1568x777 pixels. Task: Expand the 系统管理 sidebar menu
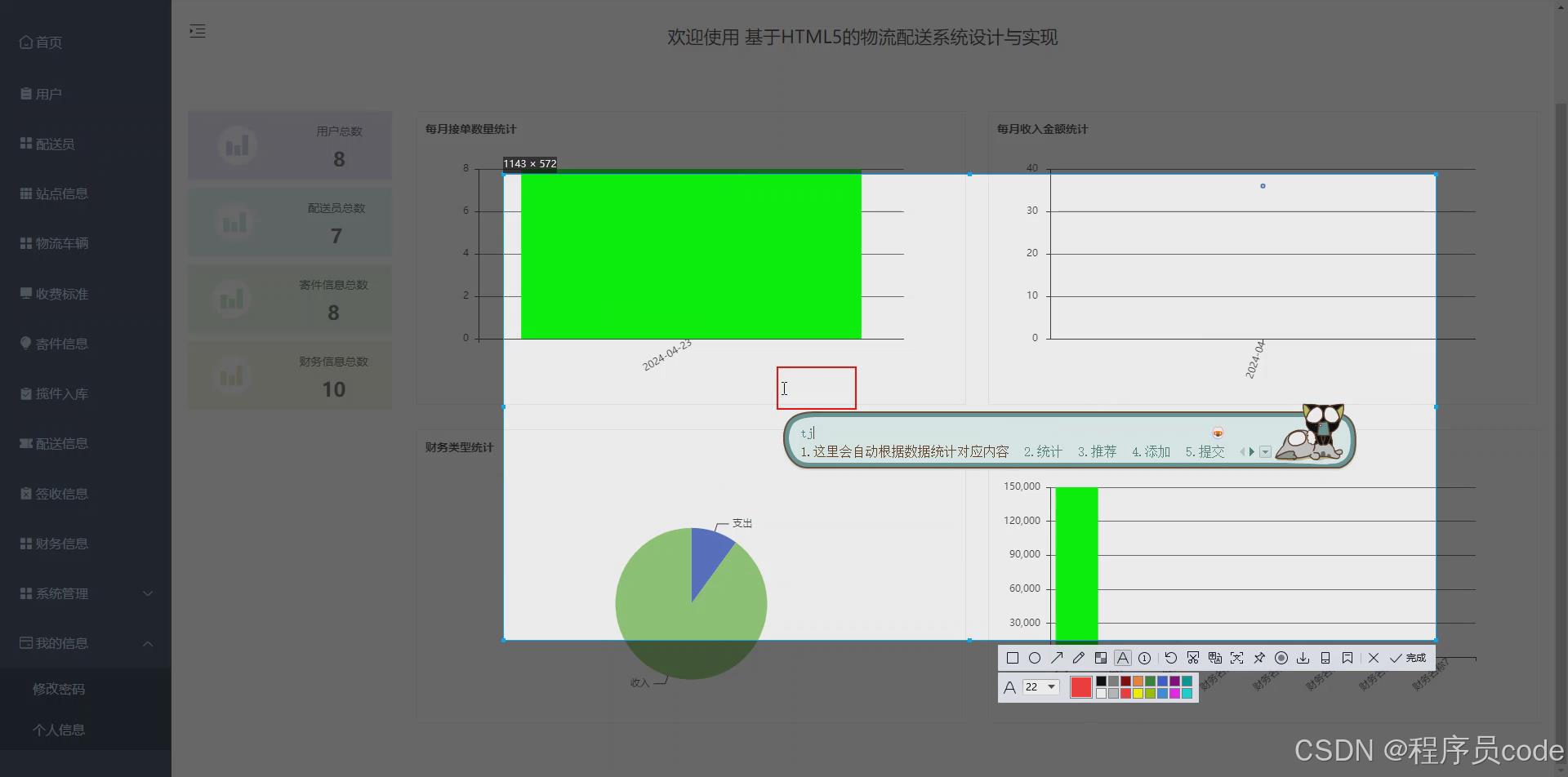coord(61,593)
